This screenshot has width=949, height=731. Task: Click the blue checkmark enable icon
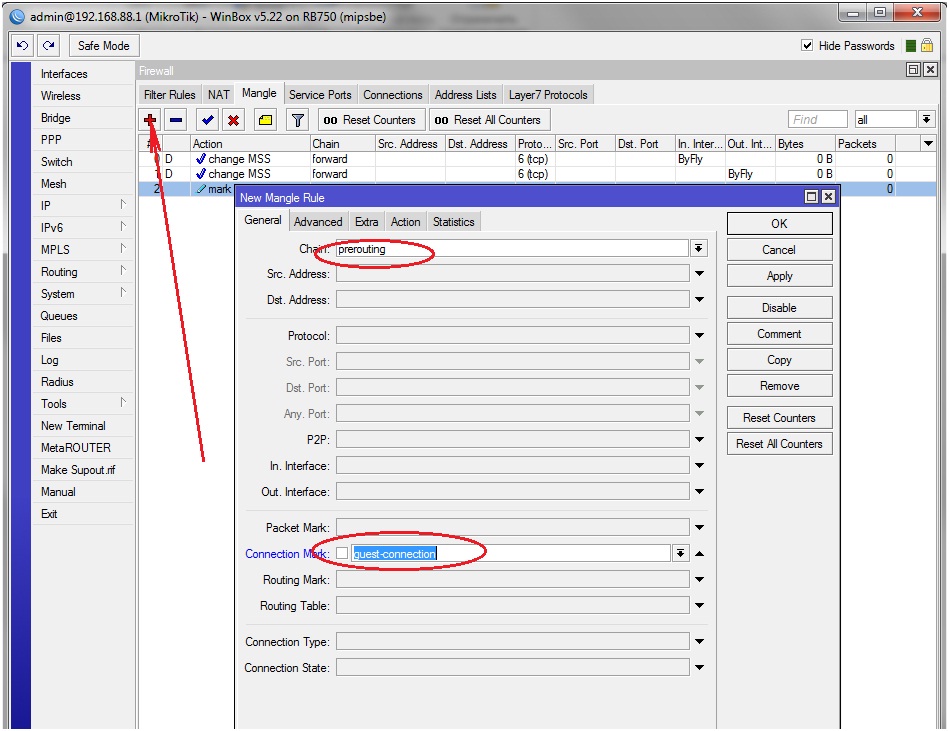[207, 120]
